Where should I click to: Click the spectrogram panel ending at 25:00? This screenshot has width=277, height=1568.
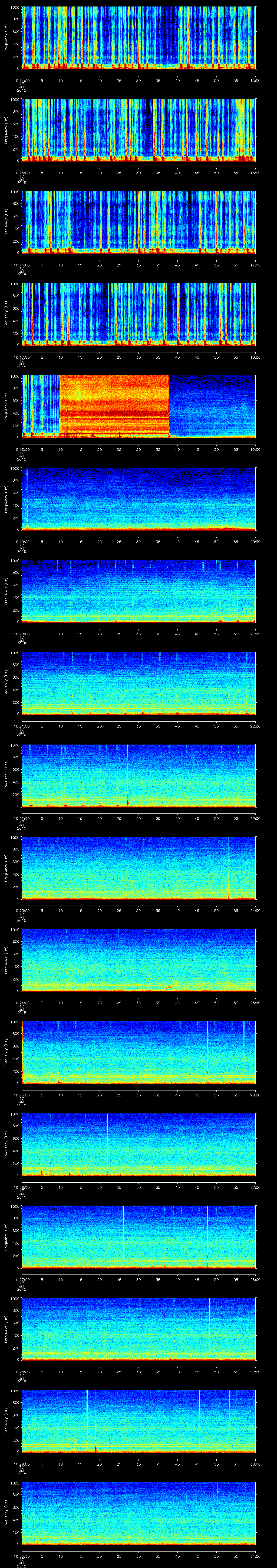(x=139, y=960)
